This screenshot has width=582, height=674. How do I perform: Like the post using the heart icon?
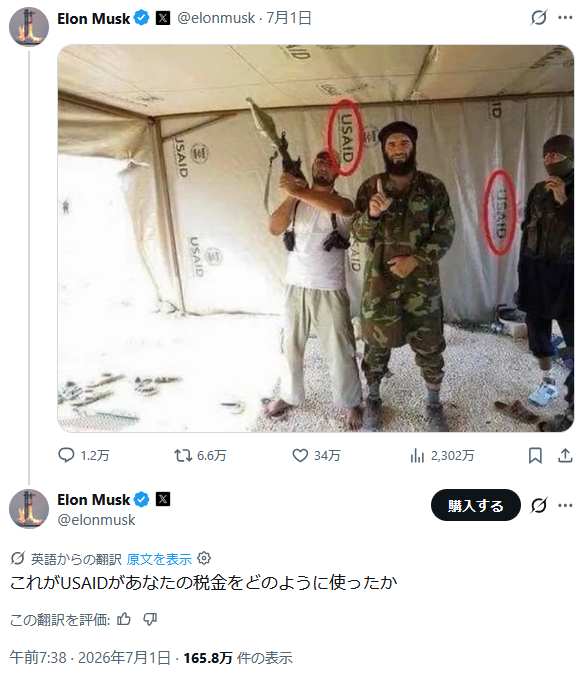click(300, 455)
